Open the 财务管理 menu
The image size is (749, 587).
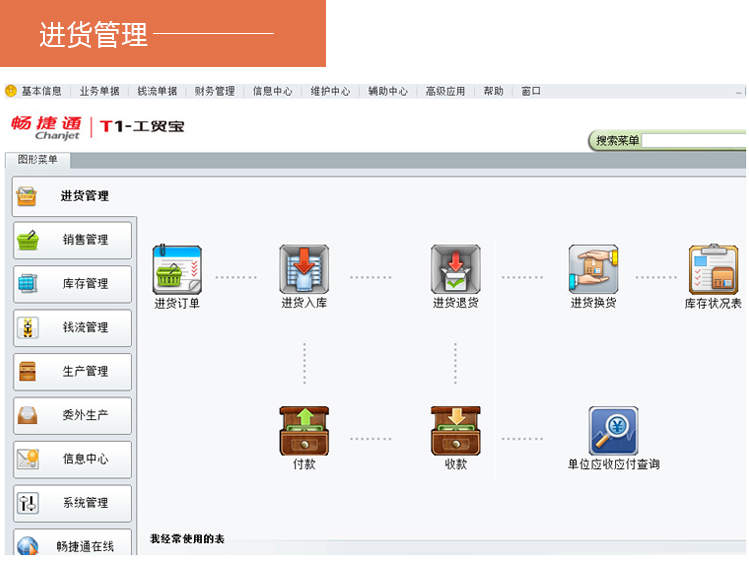214,91
